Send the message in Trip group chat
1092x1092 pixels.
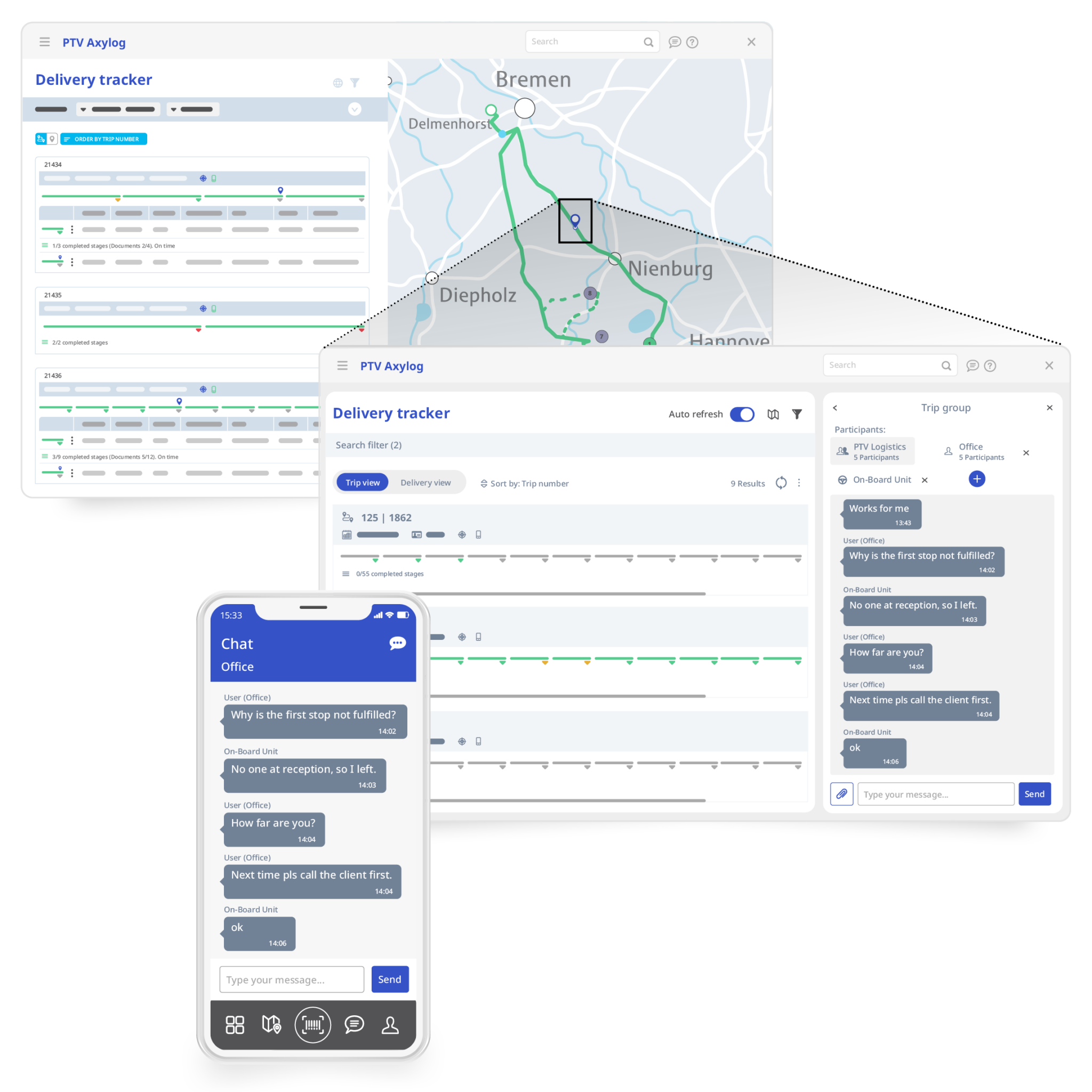click(x=1034, y=793)
